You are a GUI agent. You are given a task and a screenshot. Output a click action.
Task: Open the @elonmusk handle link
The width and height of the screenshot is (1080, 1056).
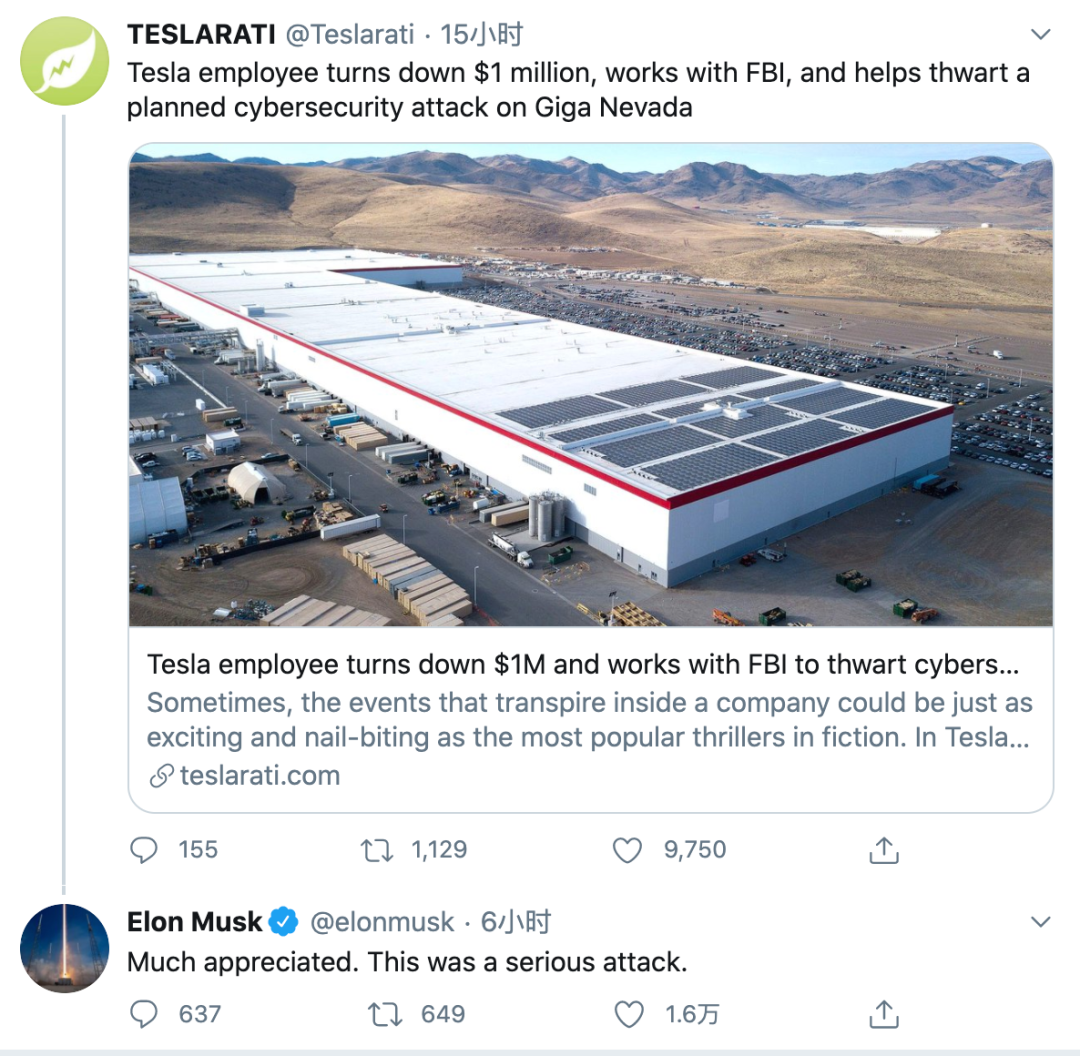(x=382, y=922)
